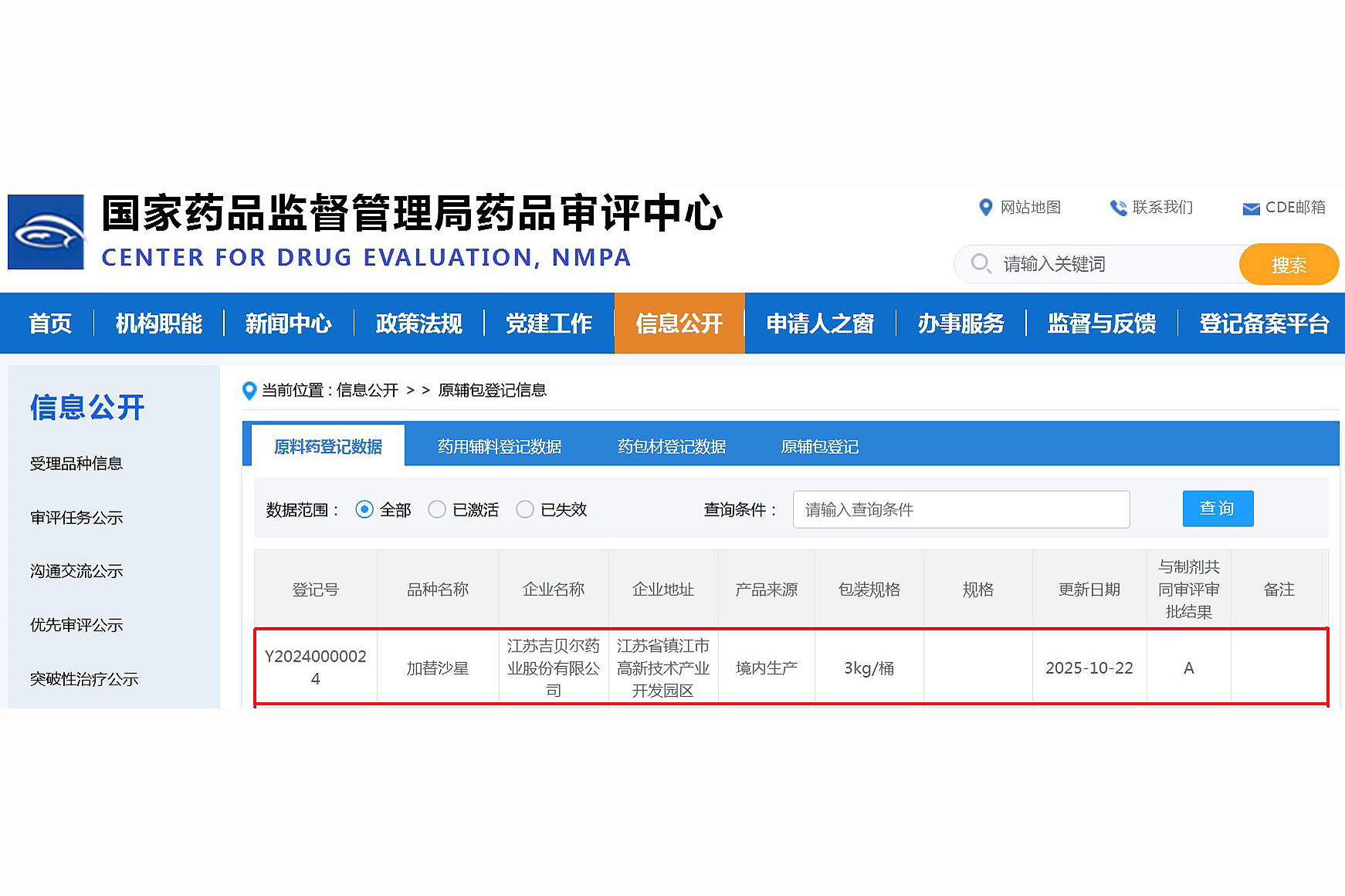The image size is (1345, 896).
Task: Select the 已激活 data range option
Action: [x=437, y=509]
